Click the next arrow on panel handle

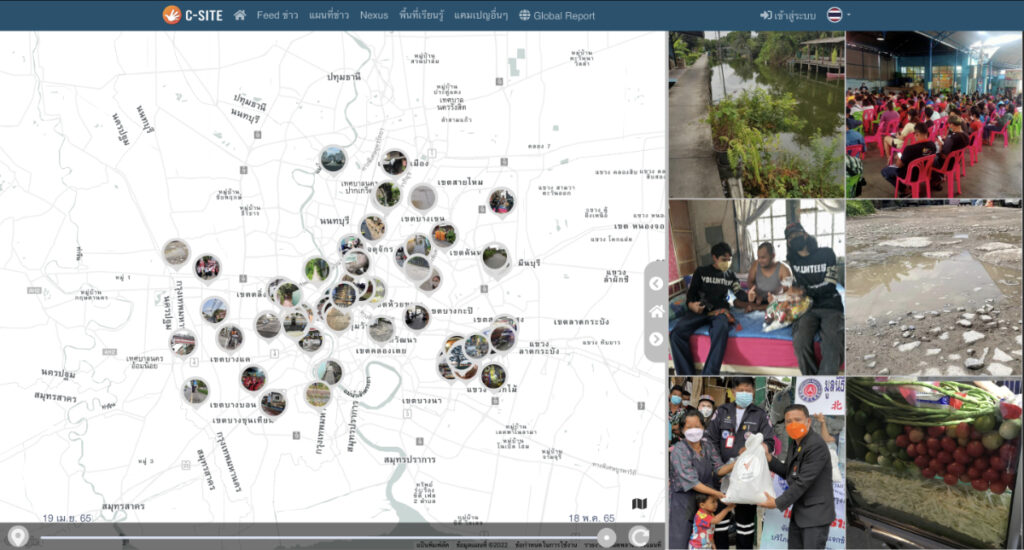click(656, 339)
